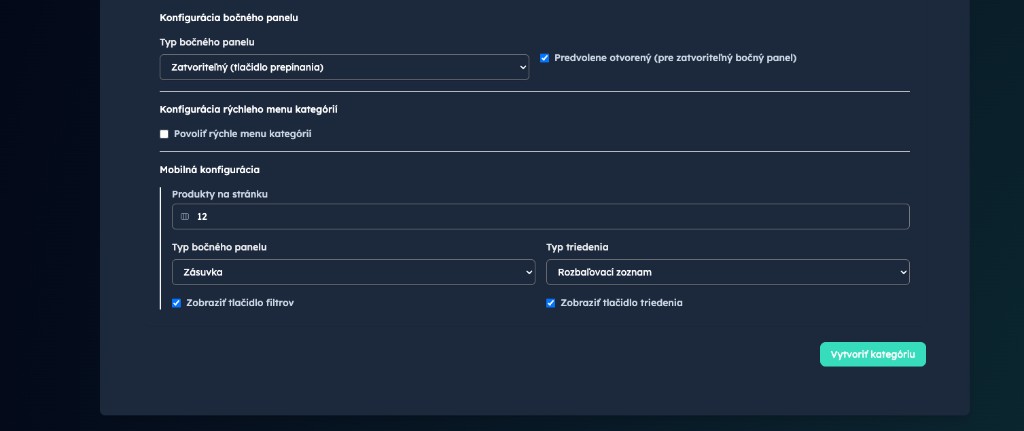The width and height of the screenshot is (1024, 431).
Task: Open the desktop 'Typ bočného panelu' dropdown showing Zatvoriteľný
Action: (344, 67)
